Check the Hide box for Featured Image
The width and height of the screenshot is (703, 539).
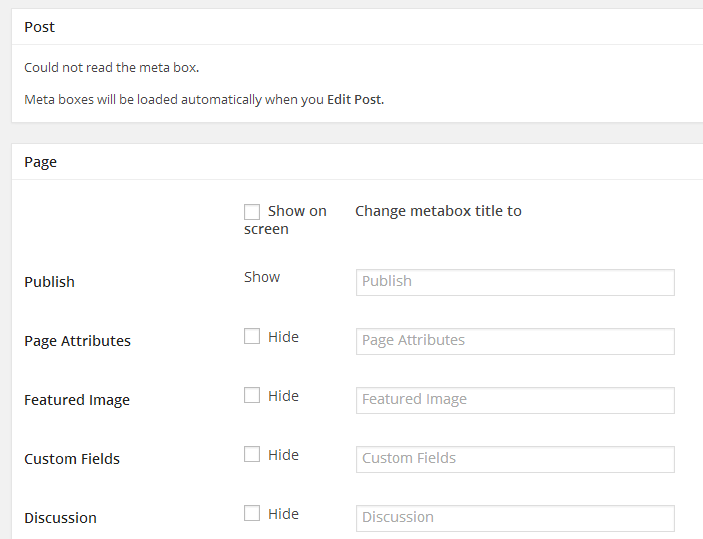tap(252, 396)
